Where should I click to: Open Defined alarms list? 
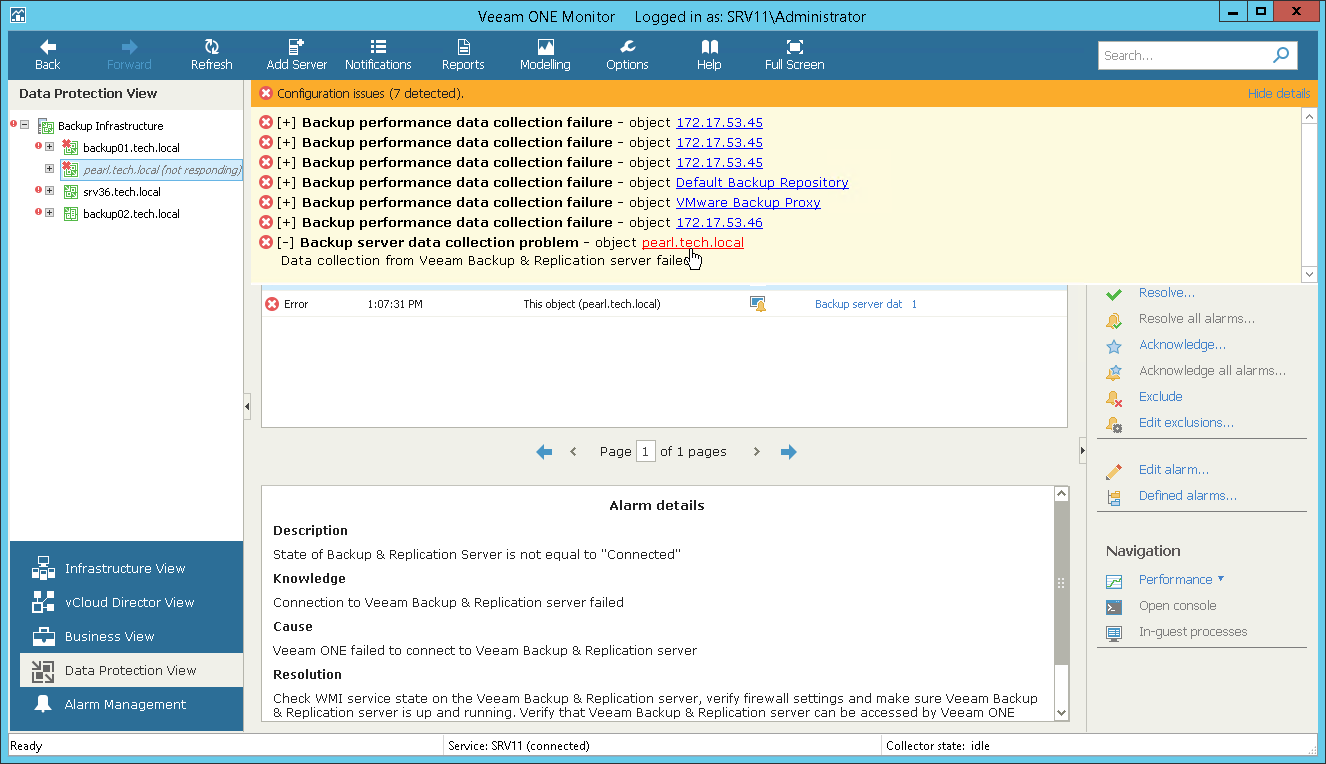[x=1188, y=496]
